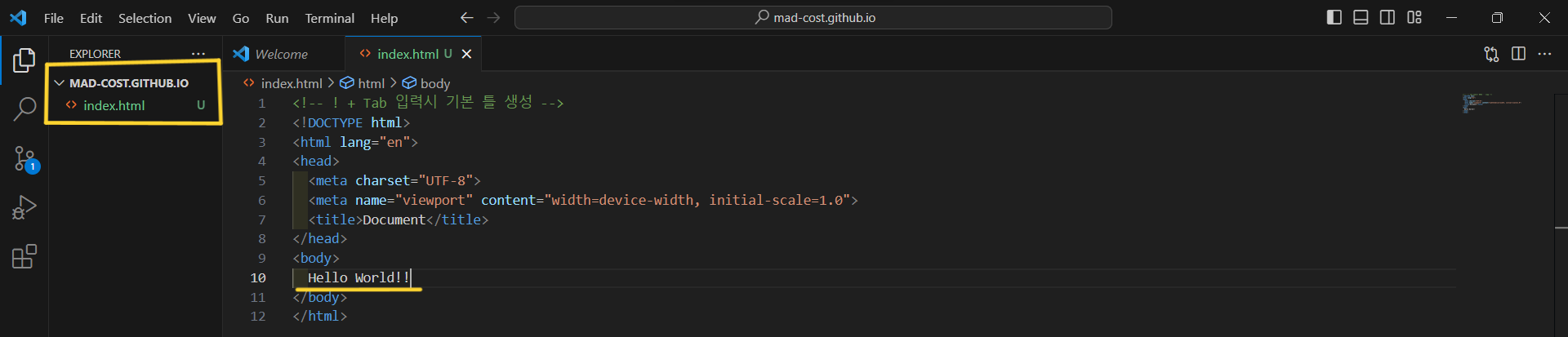The height and width of the screenshot is (337, 1568).
Task: Toggle the Primary Side Bar visibility
Action: [x=1334, y=17]
